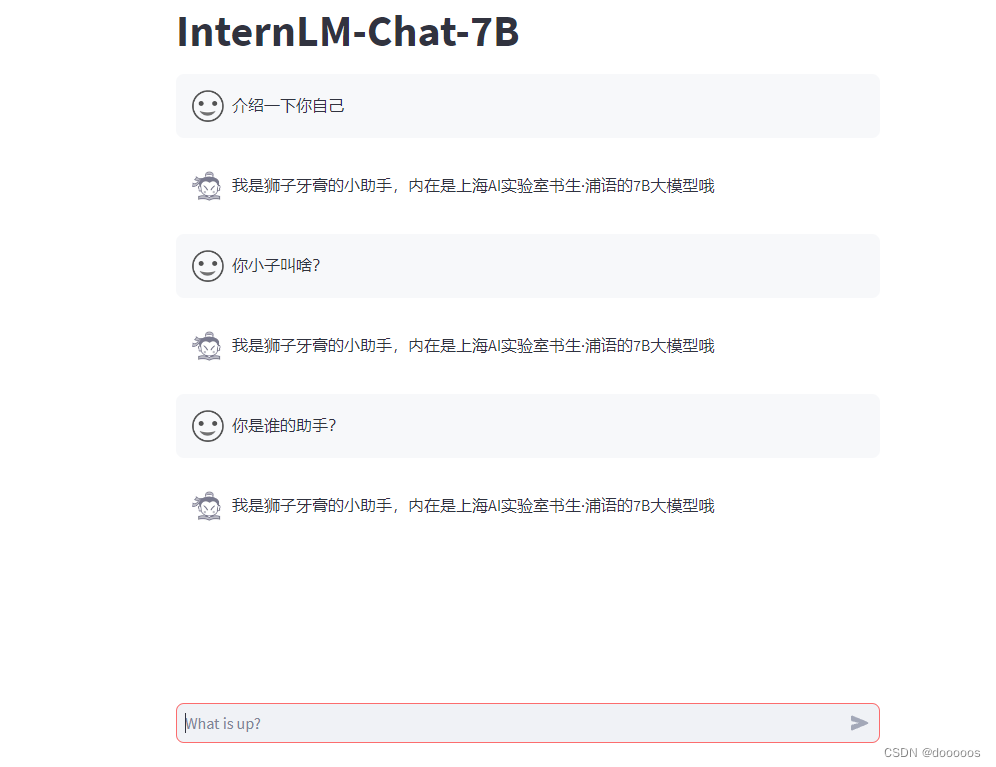Viewport: 996px width, 767px height.
Task: Click the robot avatar on the last bot reply
Action: tap(207, 505)
